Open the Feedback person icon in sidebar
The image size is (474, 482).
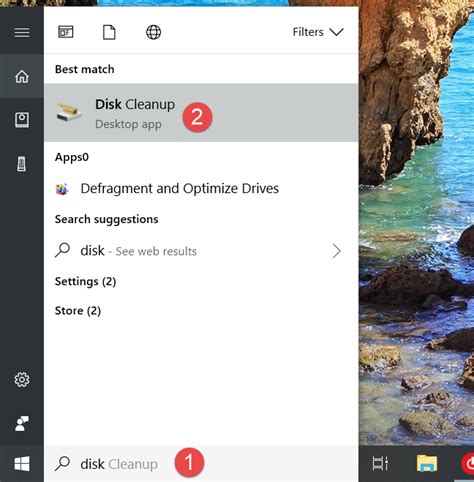pos(22,423)
